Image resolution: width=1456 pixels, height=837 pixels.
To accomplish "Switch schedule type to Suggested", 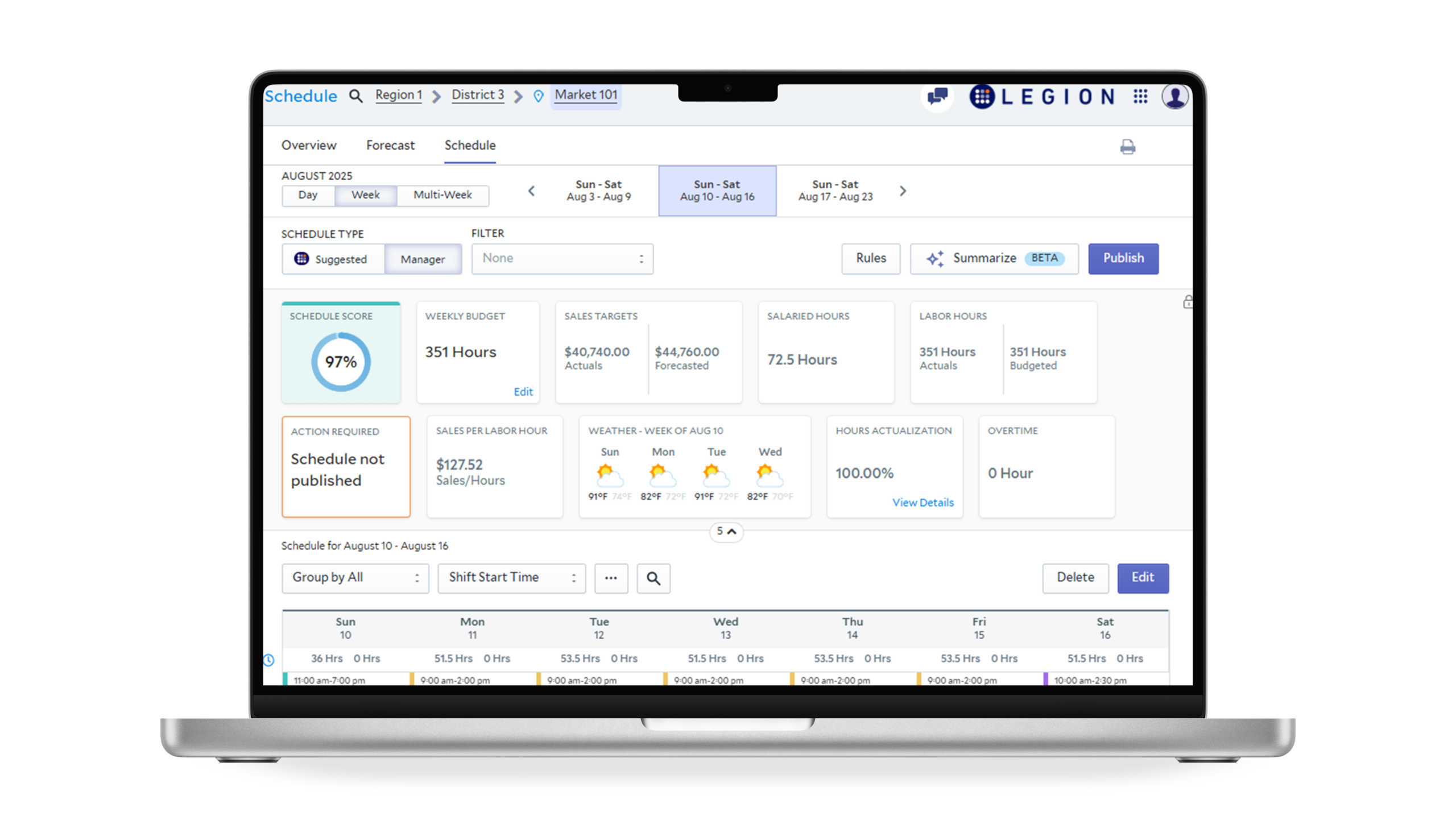I will [333, 259].
